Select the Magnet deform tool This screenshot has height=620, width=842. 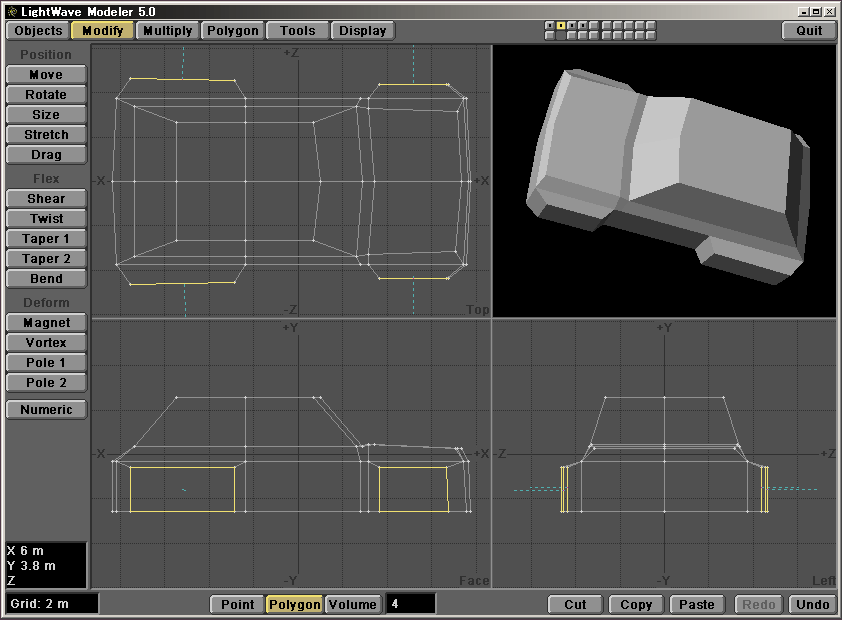[46, 323]
